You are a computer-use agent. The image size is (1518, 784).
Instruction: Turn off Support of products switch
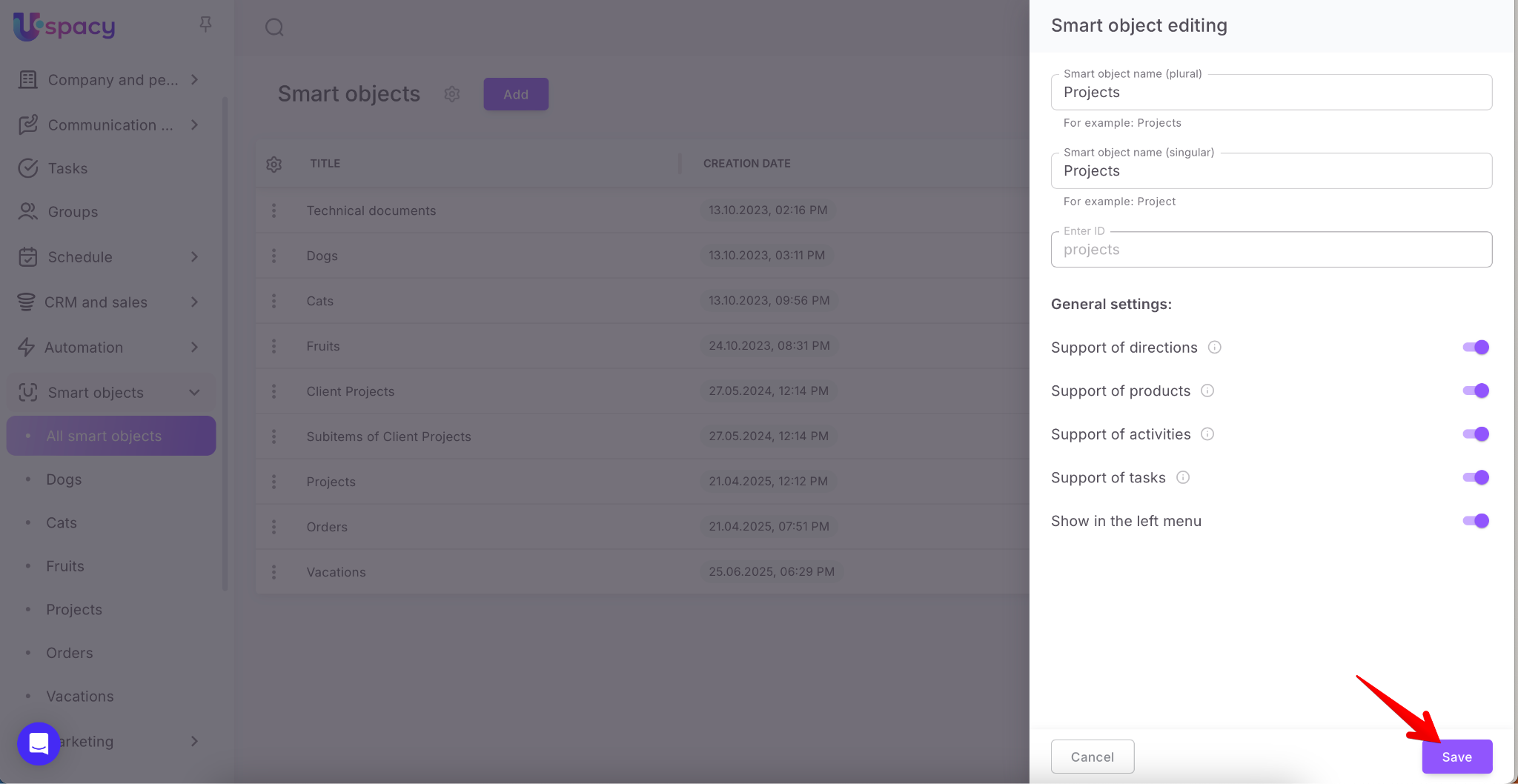[x=1475, y=391]
